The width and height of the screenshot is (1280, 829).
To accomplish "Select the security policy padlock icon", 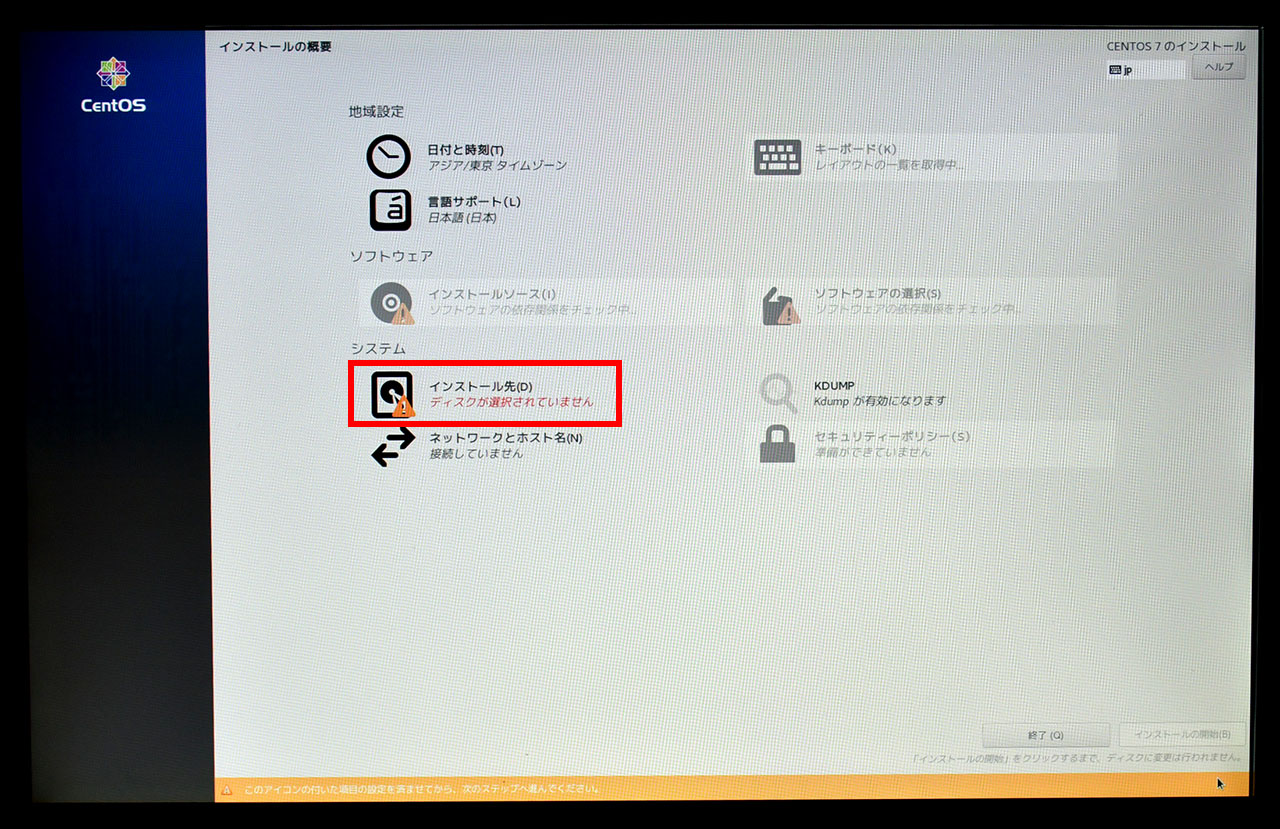I will (777, 444).
